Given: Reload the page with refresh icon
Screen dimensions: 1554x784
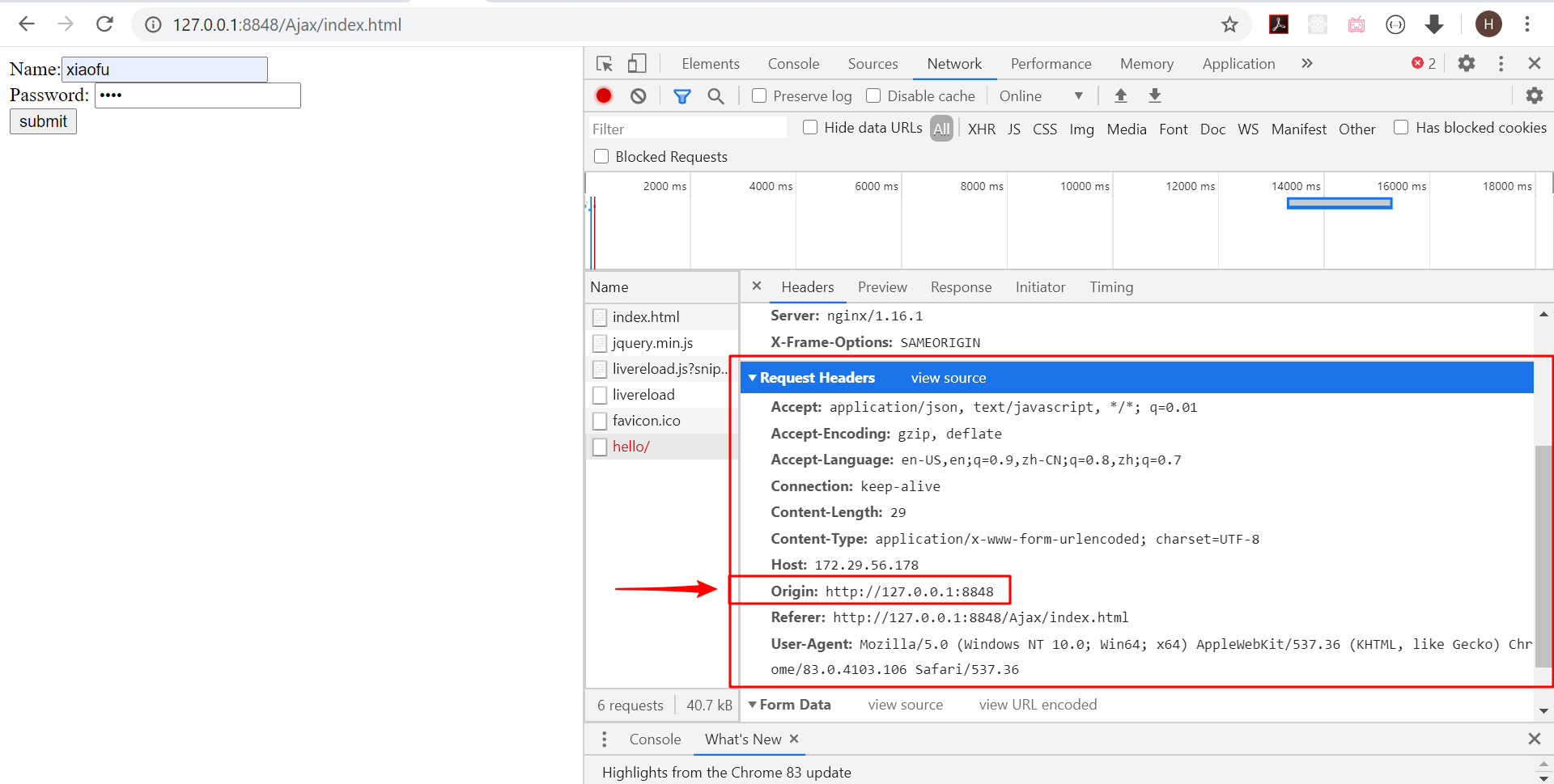Looking at the screenshot, I should (x=104, y=24).
